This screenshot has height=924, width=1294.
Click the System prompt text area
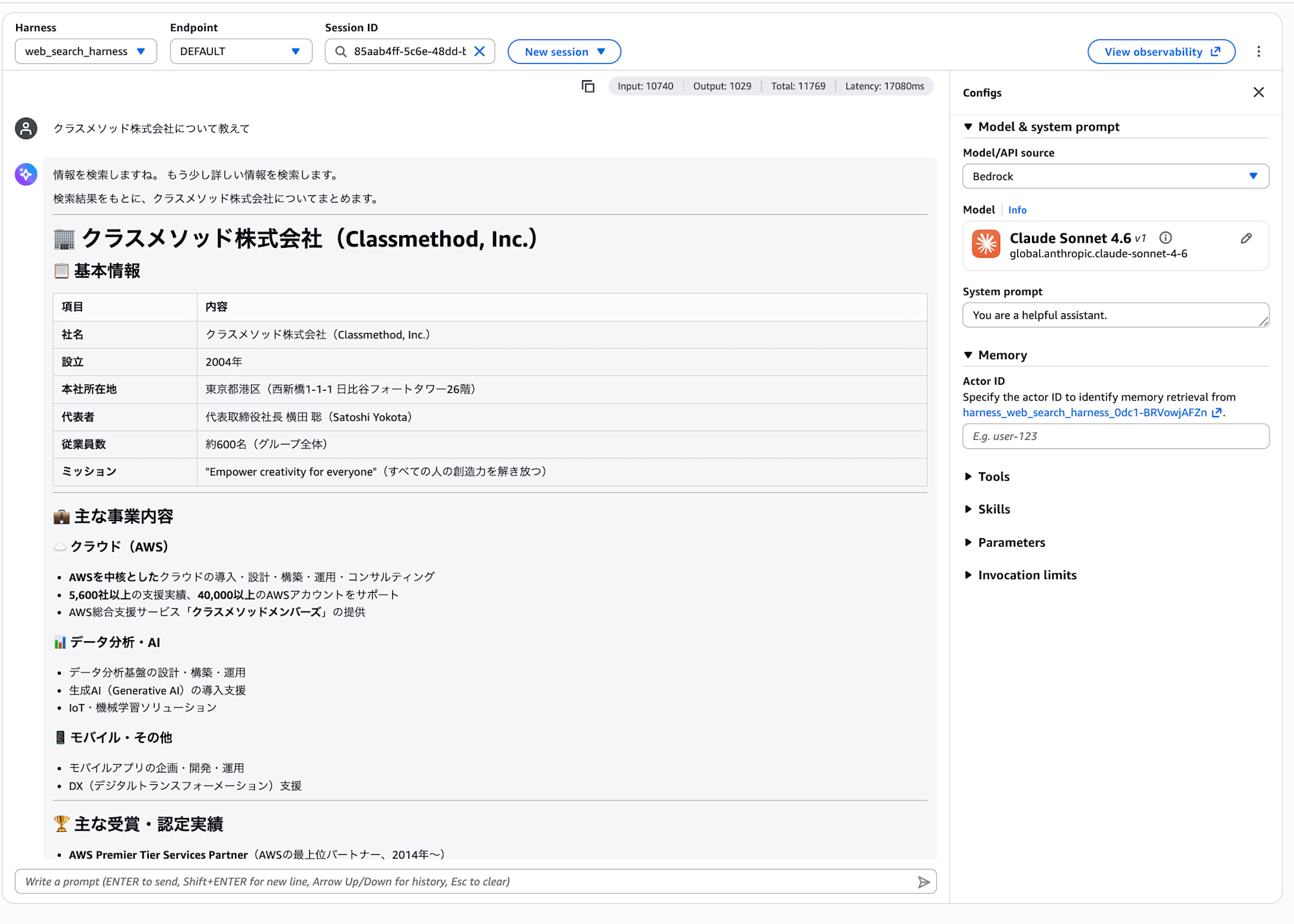[1115, 315]
